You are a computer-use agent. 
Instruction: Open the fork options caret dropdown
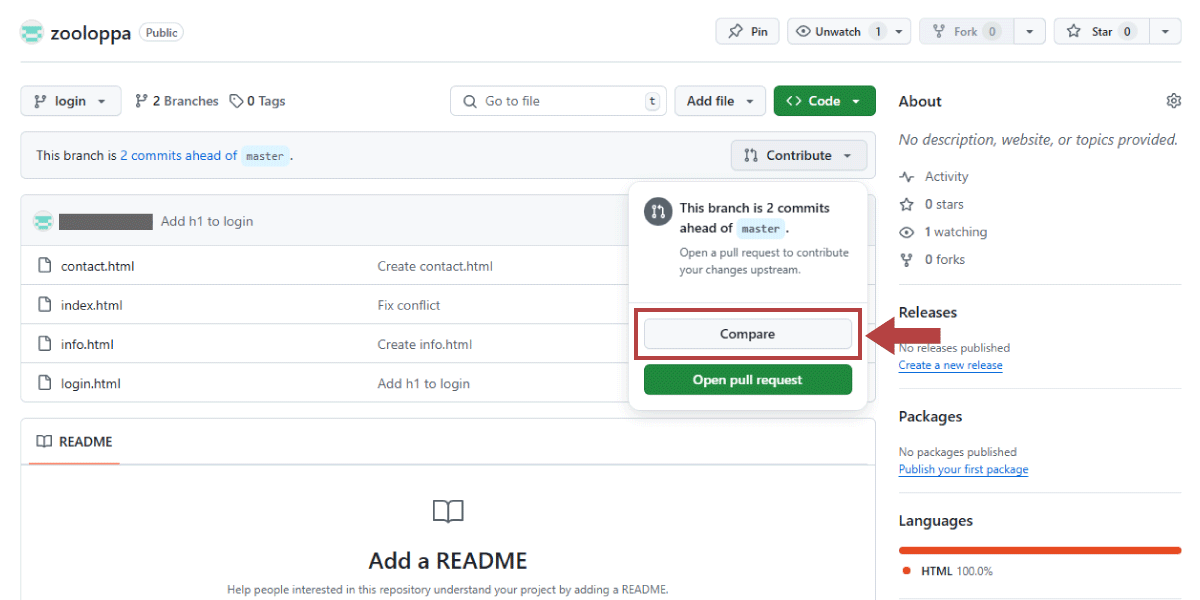click(1029, 32)
